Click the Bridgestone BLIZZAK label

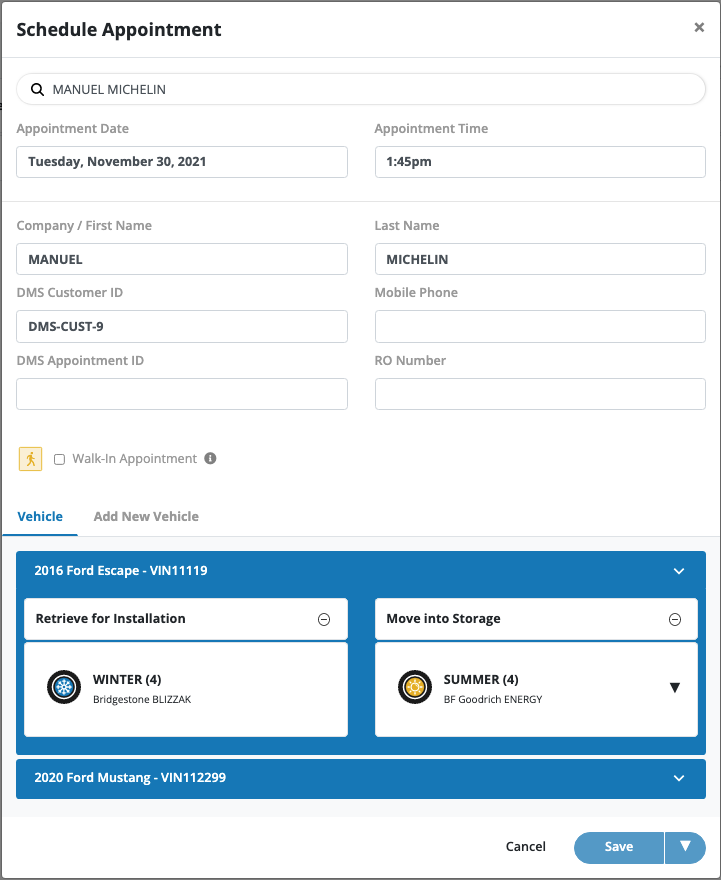(x=142, y=699)
